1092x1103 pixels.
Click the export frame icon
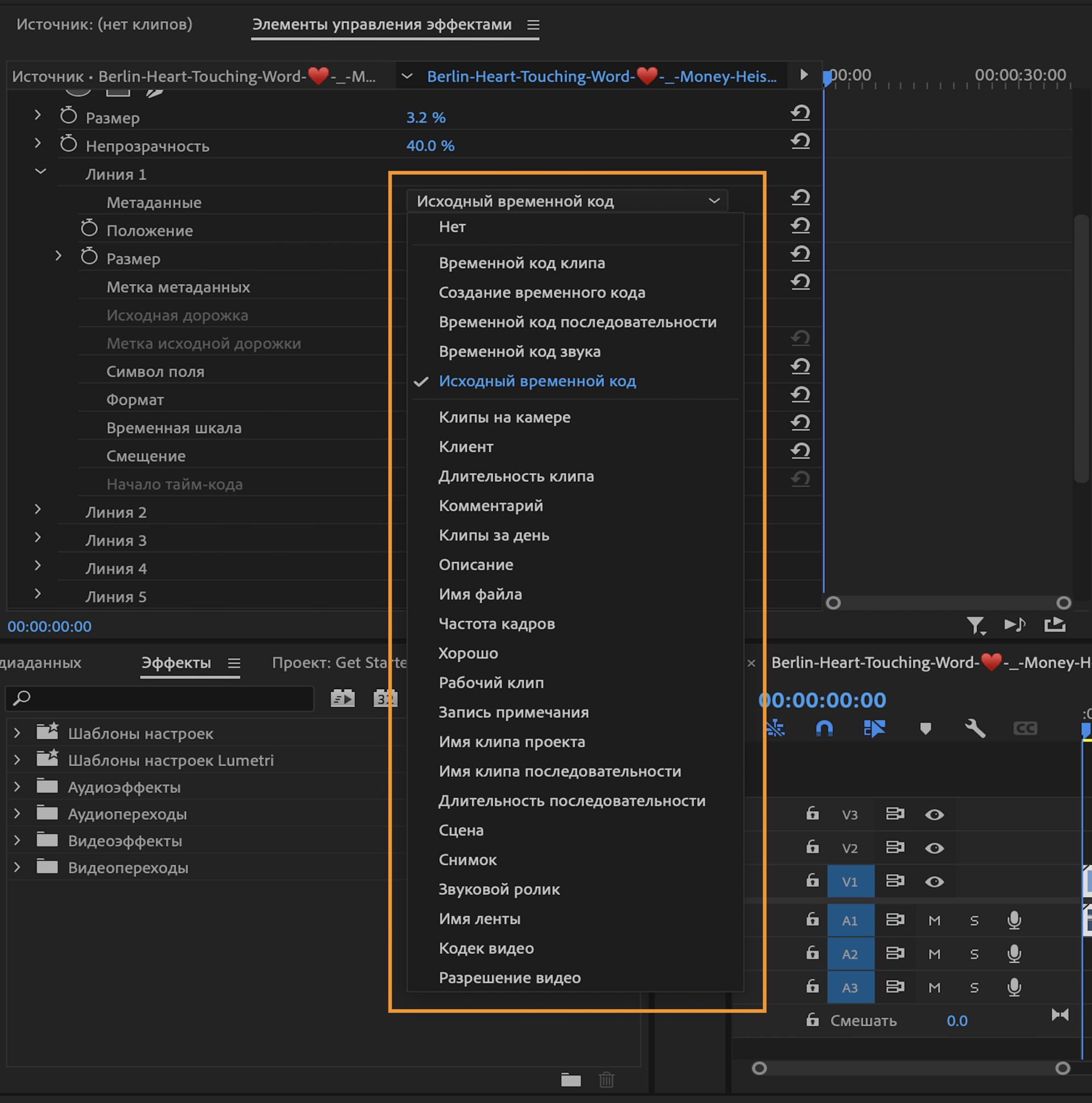[1055, 625]
